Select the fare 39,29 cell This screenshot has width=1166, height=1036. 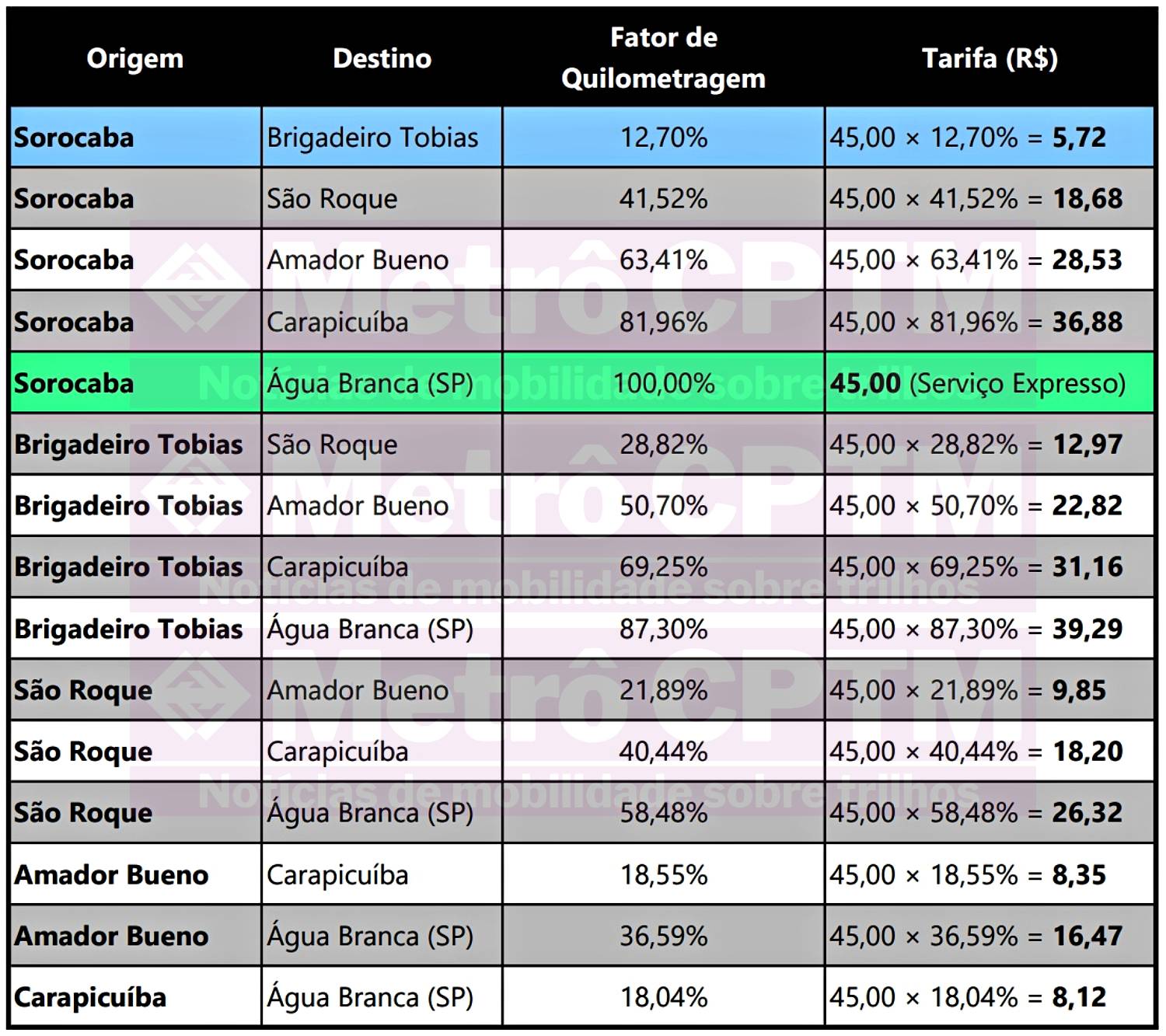click(990, 629)
